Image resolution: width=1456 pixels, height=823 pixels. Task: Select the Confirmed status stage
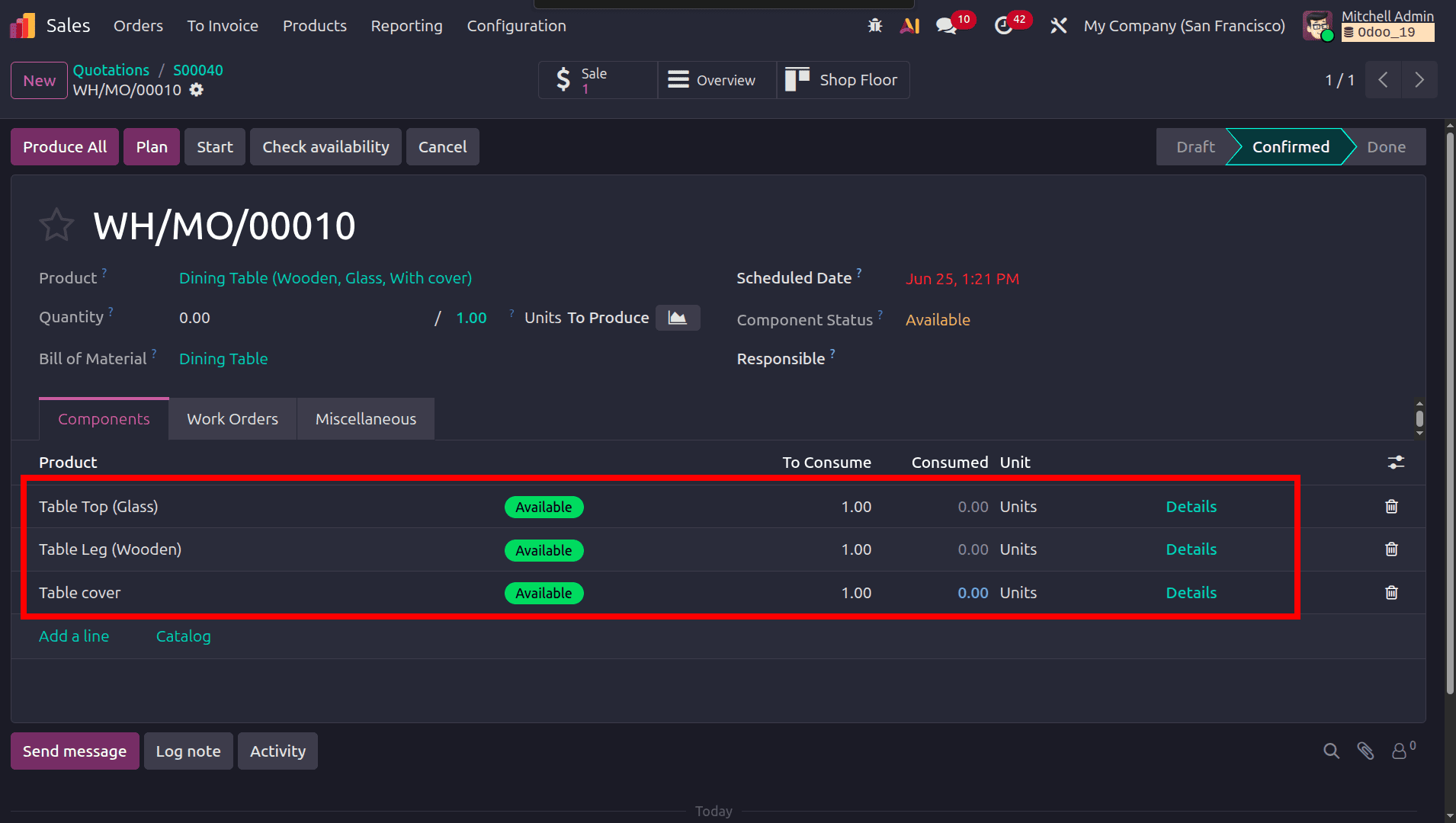pos(1291,147)
